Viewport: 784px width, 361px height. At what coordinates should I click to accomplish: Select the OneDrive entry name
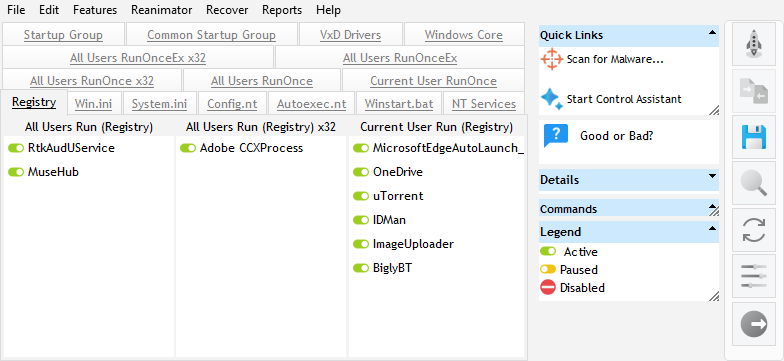pos(398,172)
